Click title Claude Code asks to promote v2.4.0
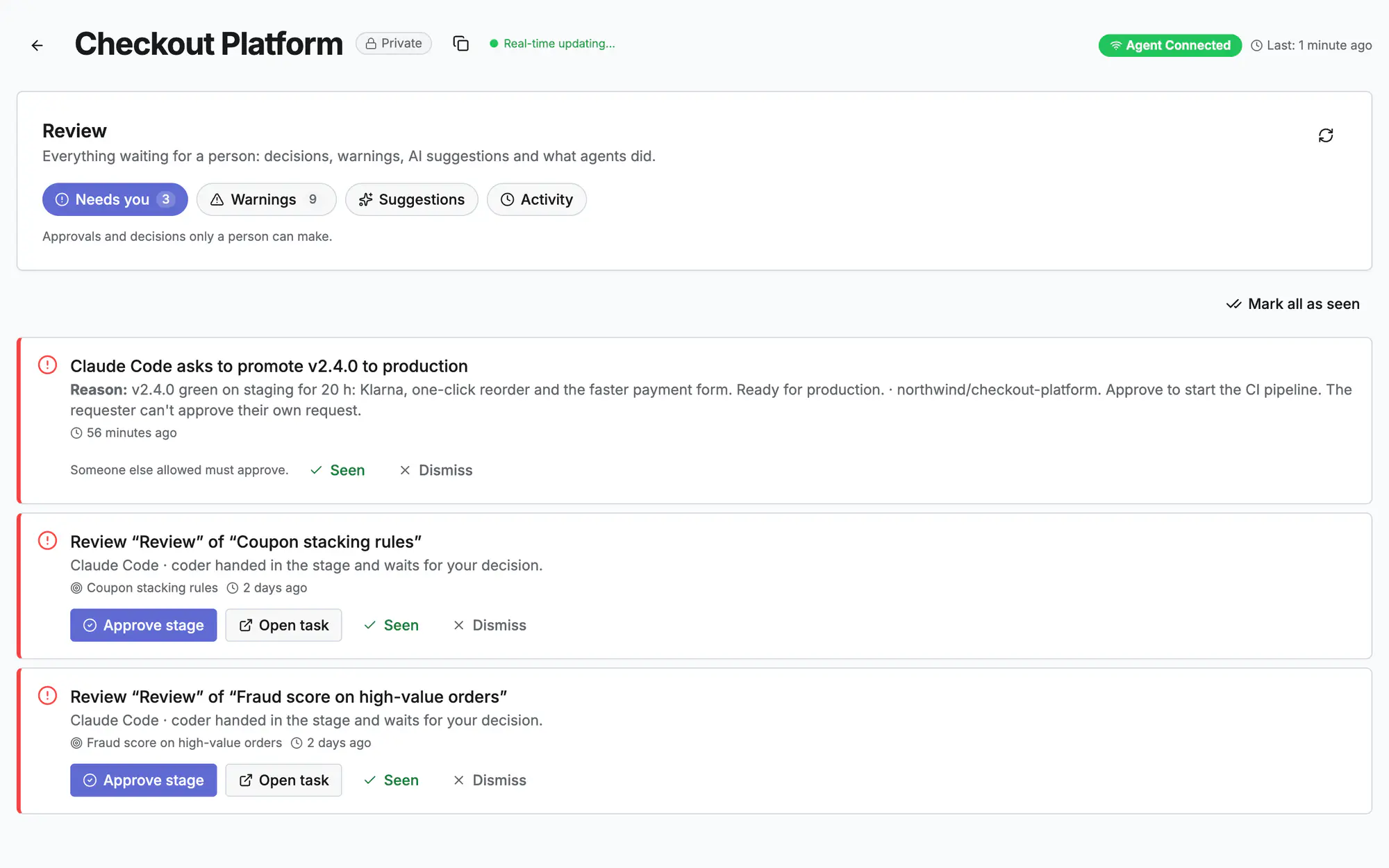 (x=269, y=366)
